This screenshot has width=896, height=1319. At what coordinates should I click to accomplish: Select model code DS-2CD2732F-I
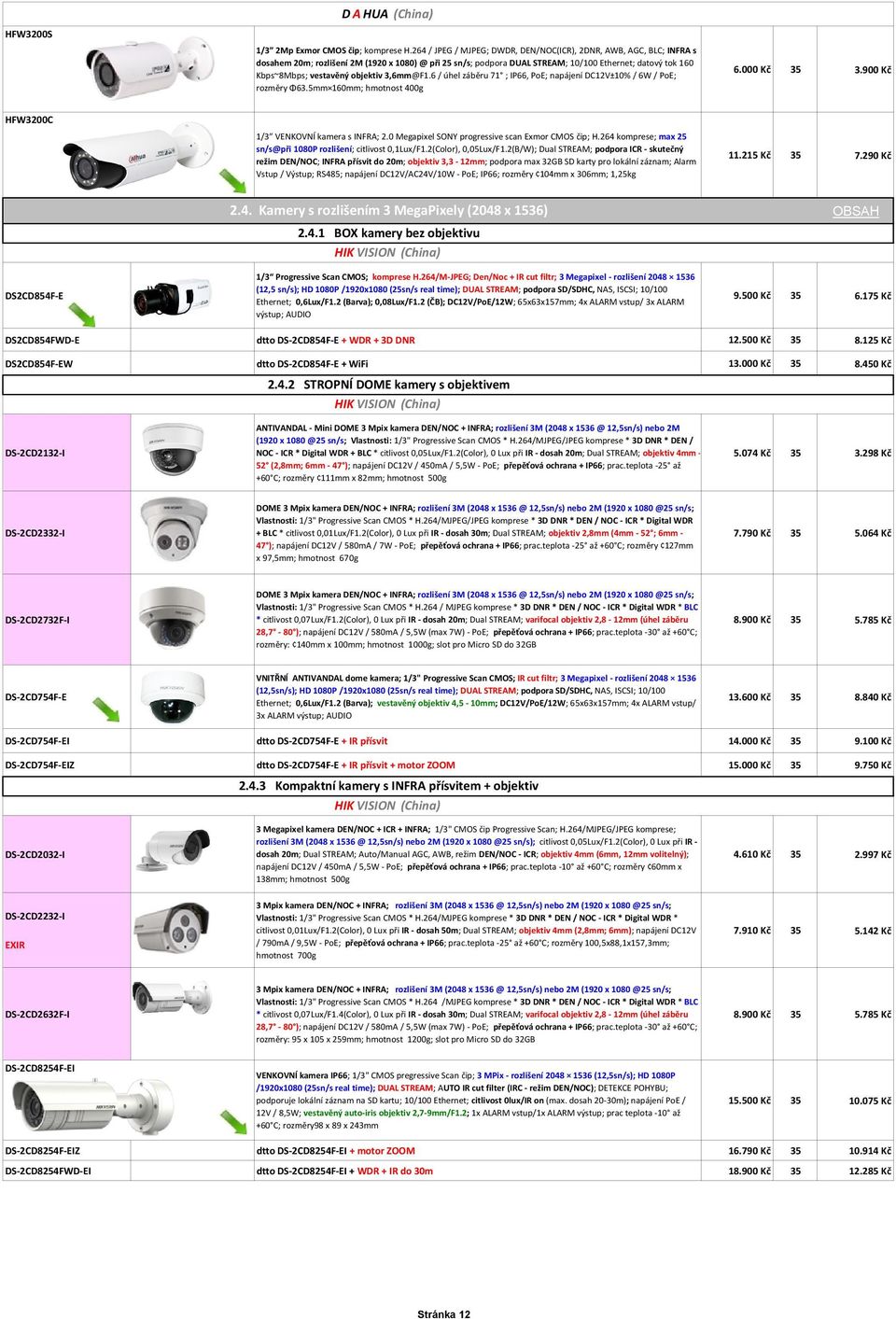[x=37, y=620]
